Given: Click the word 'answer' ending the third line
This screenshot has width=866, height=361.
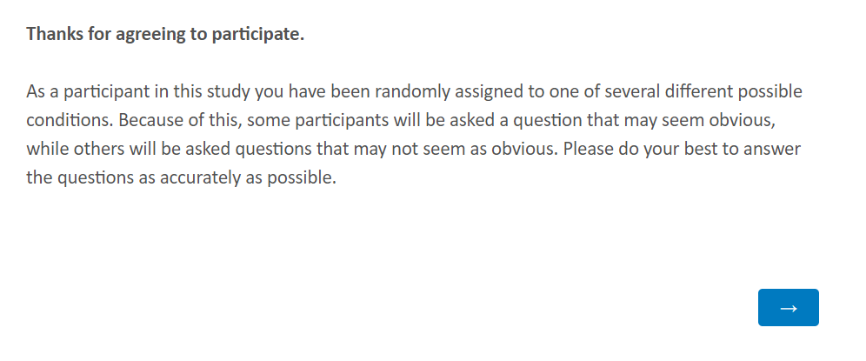Looking at the screenshot, I should tap(776, 150).
